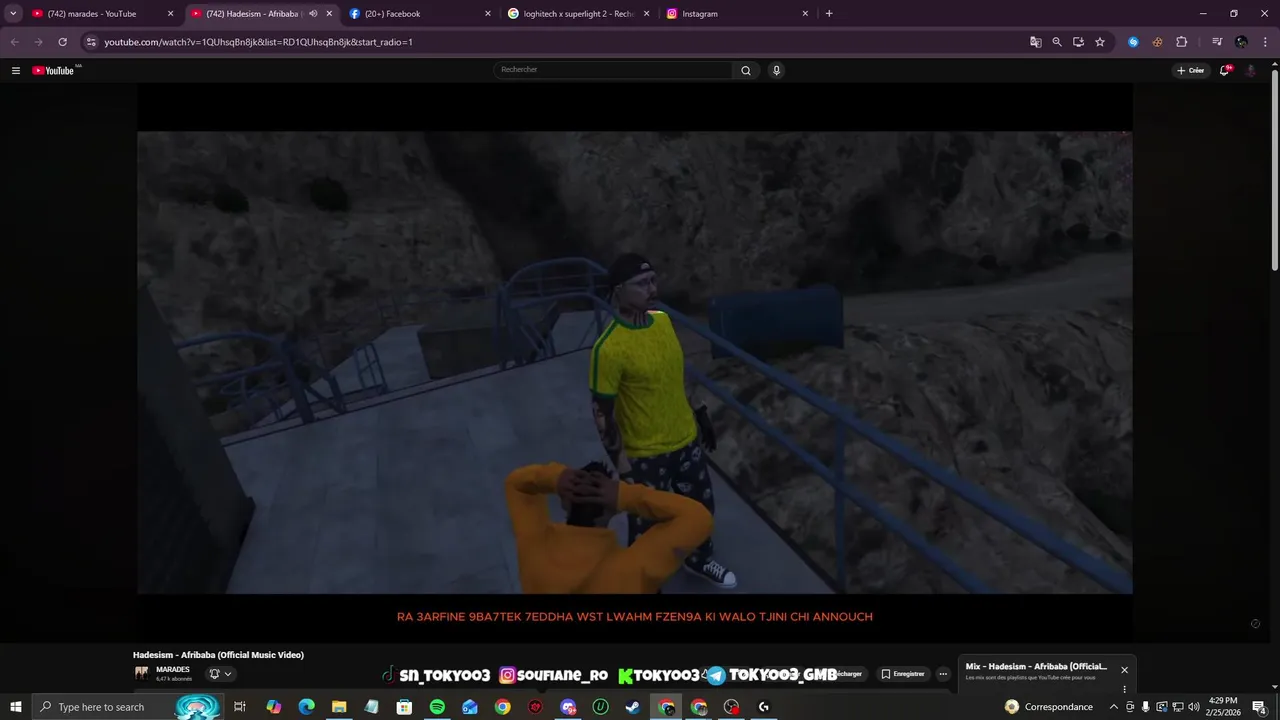Open the YouTube guide hamburger menu
1280x720 pixels.
click(x=16, y=71)
